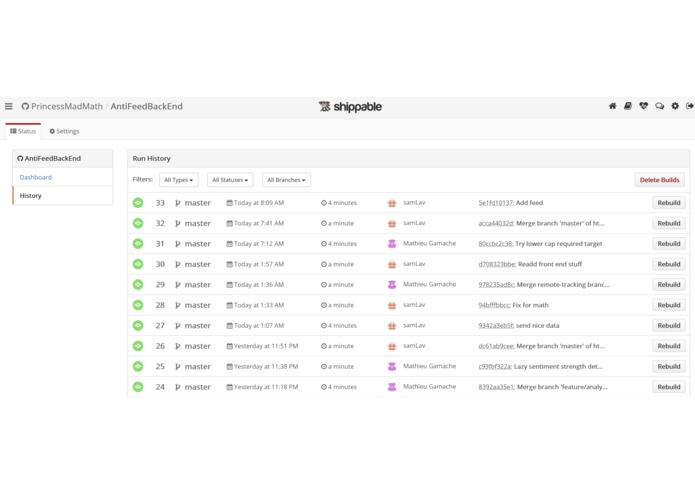This screenshot has height=494, width=695.
Task: Open commit 8392aa35e1 link
Action: pos(497,387)
